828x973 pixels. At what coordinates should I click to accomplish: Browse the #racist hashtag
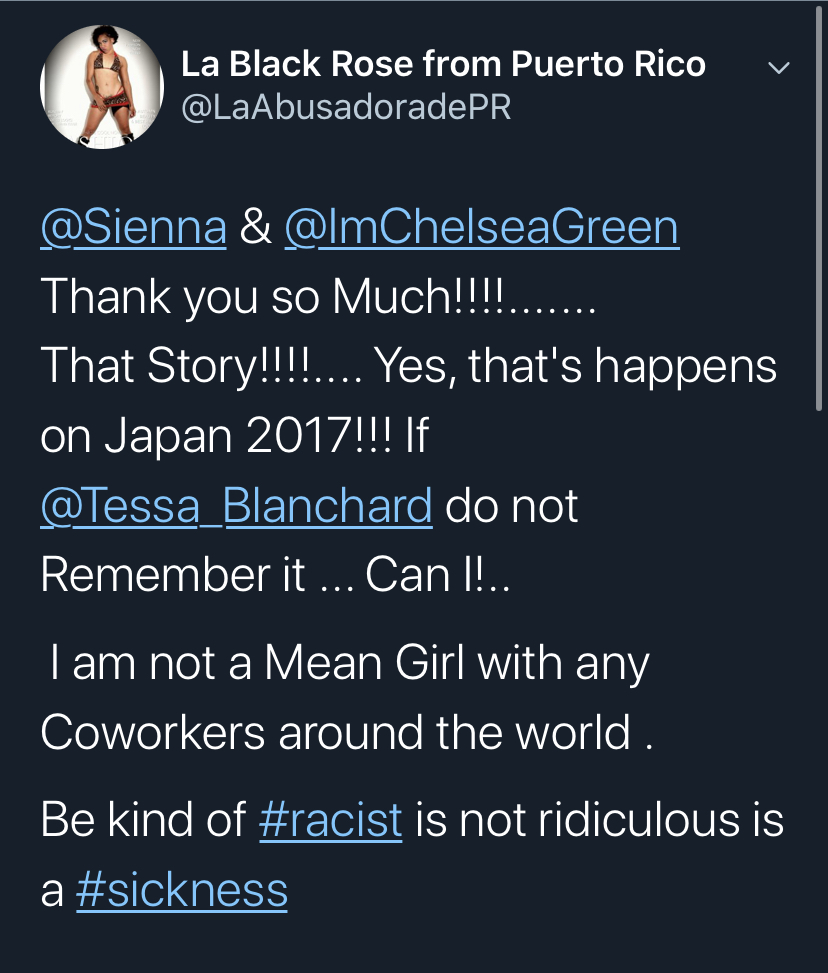tap(330, 820)
